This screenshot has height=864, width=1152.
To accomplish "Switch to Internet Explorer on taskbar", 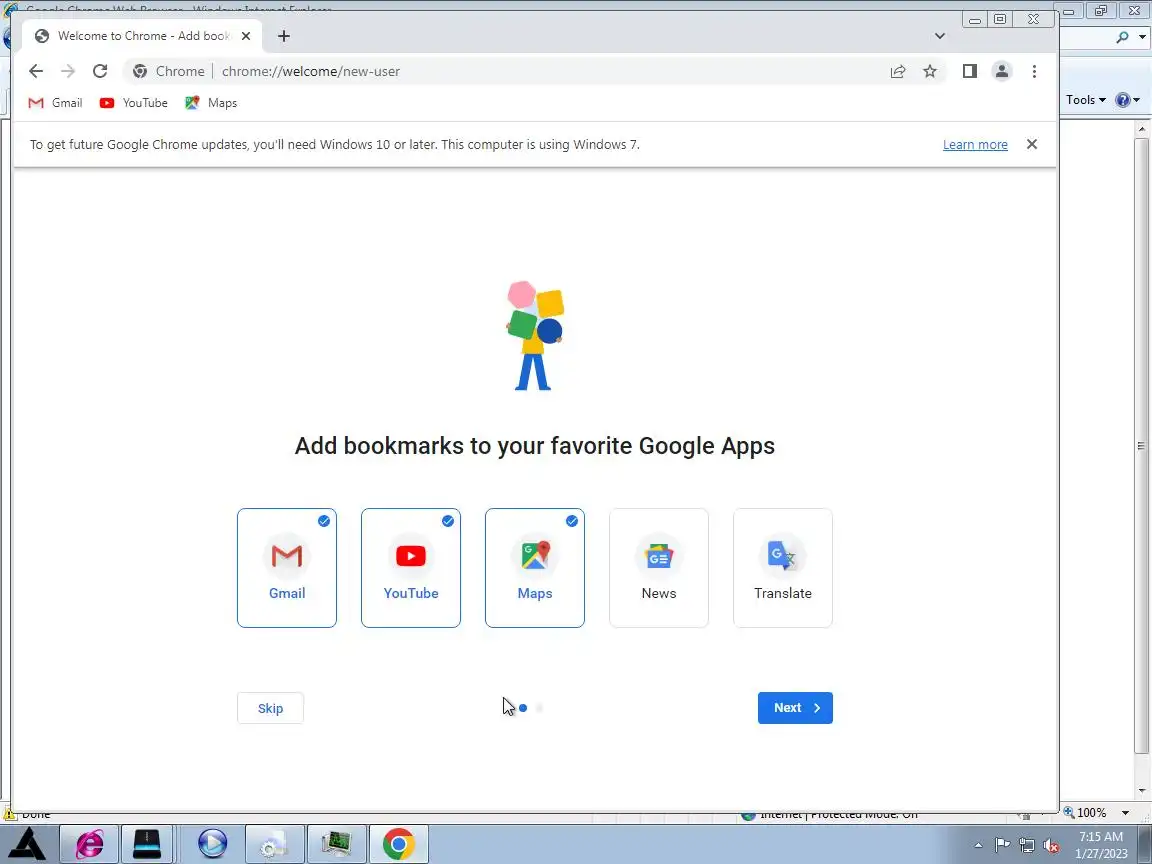I will pos(89,843).
